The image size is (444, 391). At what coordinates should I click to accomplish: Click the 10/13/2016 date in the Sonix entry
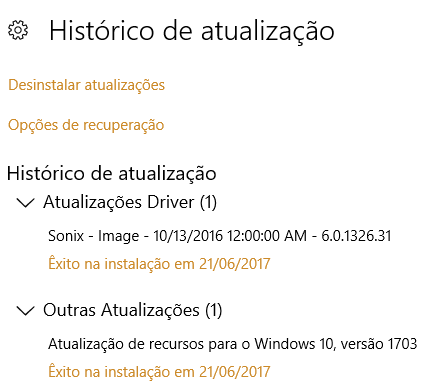click(188, 236)
